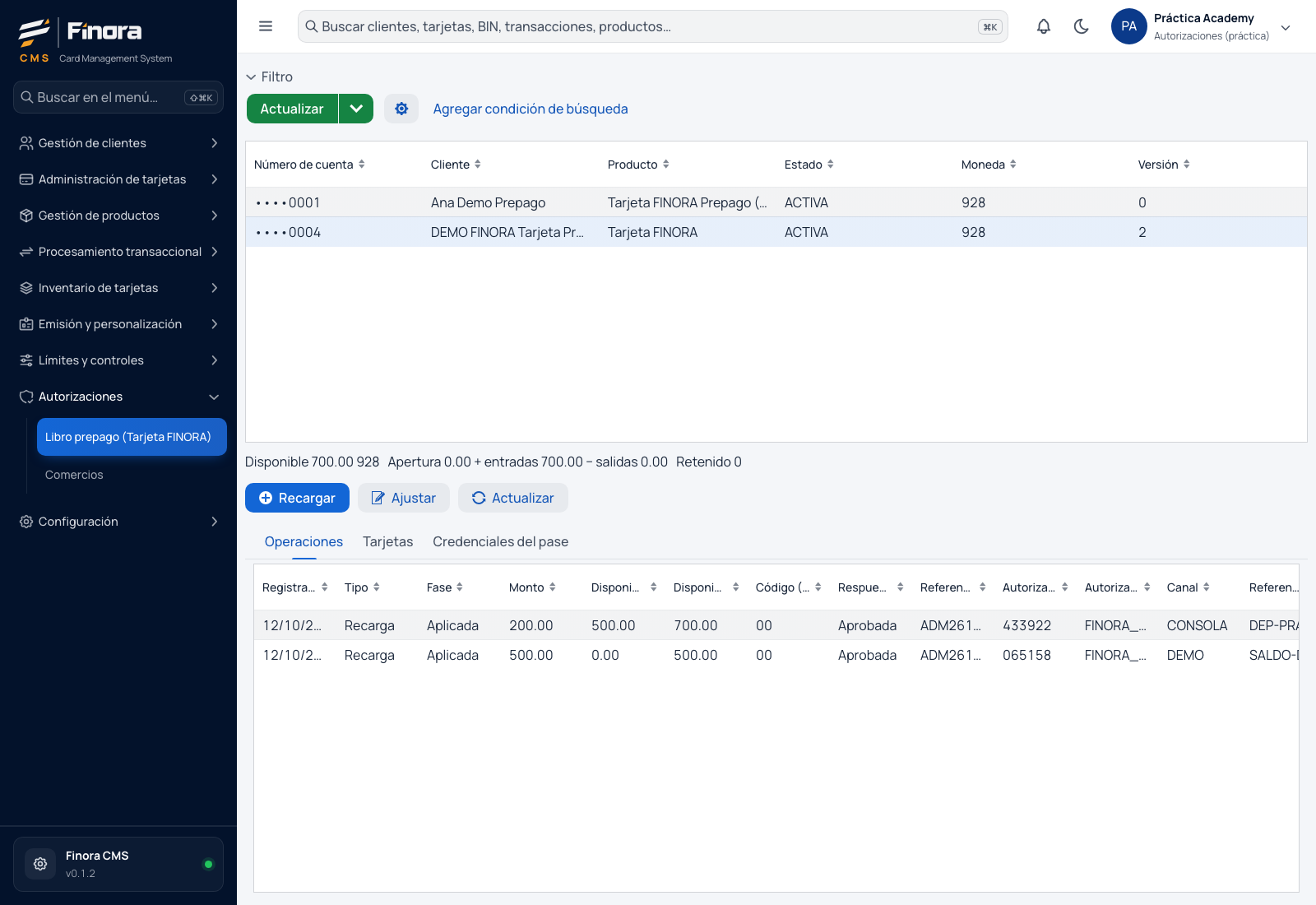This screenshot has width=1316, height=905.
Task: Open Comercios menu item
Action: click(74, 475)
